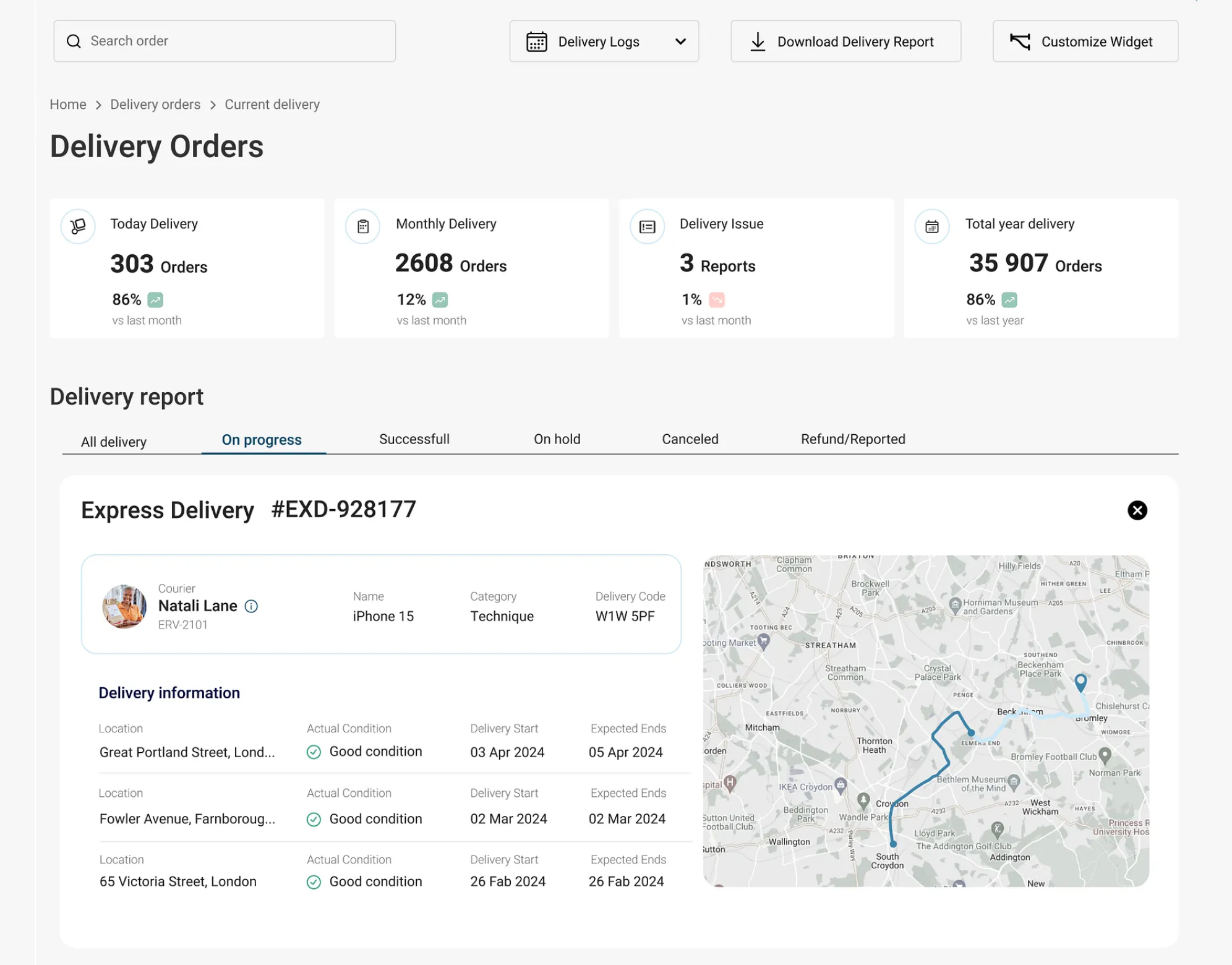Screen dimensions: 1232x965
Task: Click Good condition check for 65 Victoria Street
Action: (x=314, y=882)
